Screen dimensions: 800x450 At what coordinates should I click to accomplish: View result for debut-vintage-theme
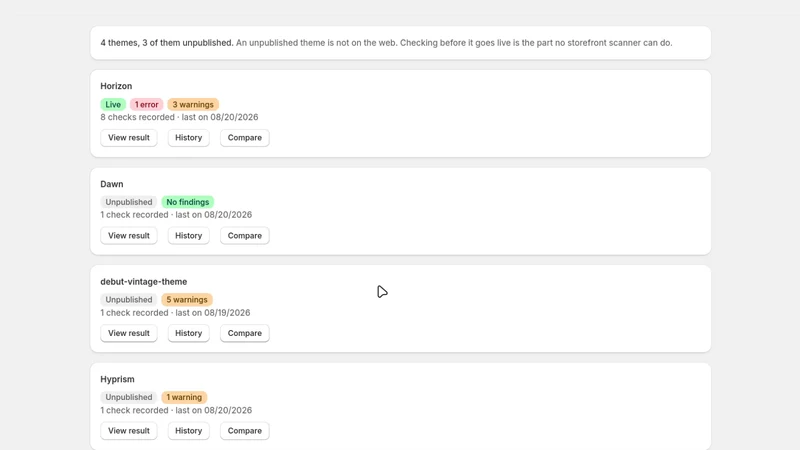pyautogui.click(x=129, y=333)
